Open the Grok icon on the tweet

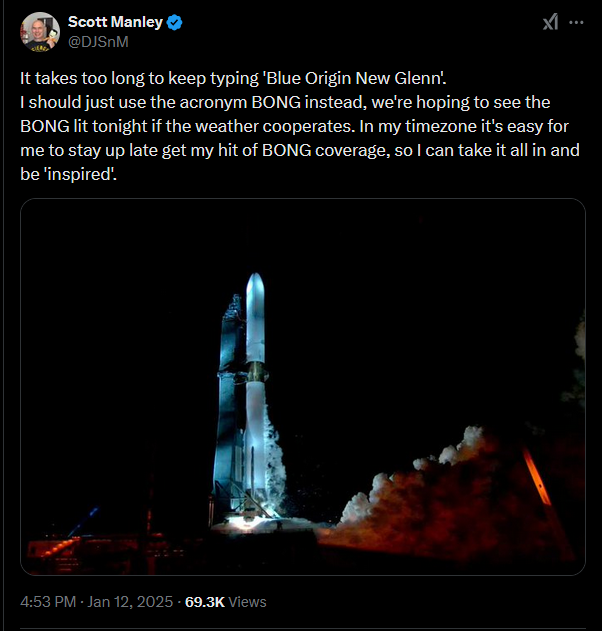tap(549, 24)
